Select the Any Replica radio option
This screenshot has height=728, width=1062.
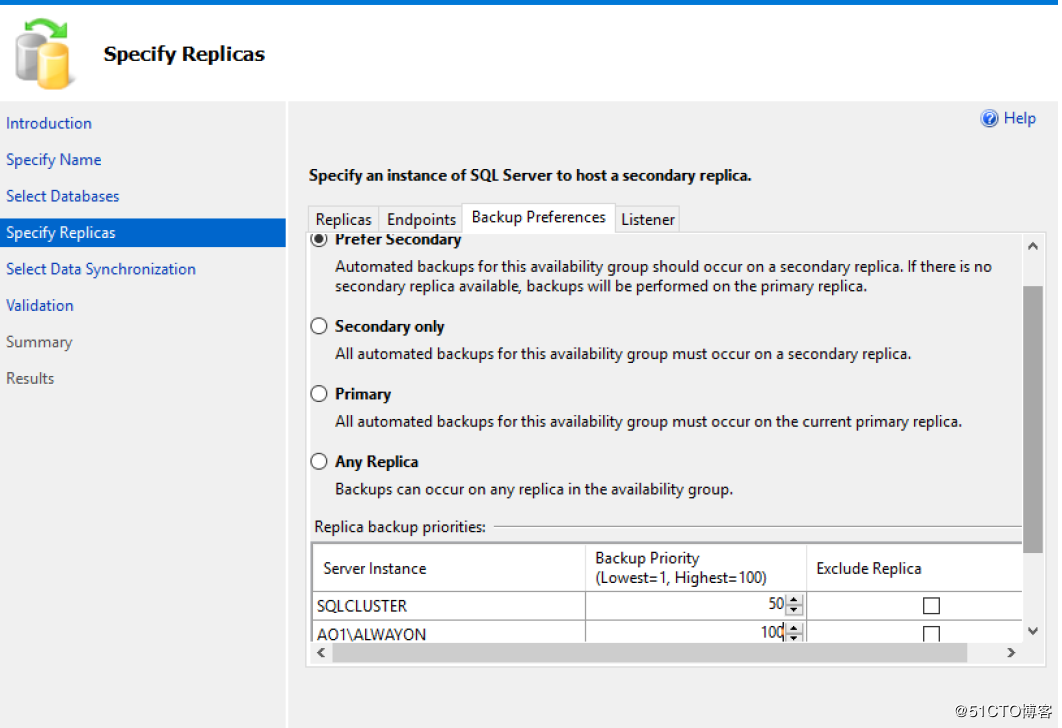[319, 462]
